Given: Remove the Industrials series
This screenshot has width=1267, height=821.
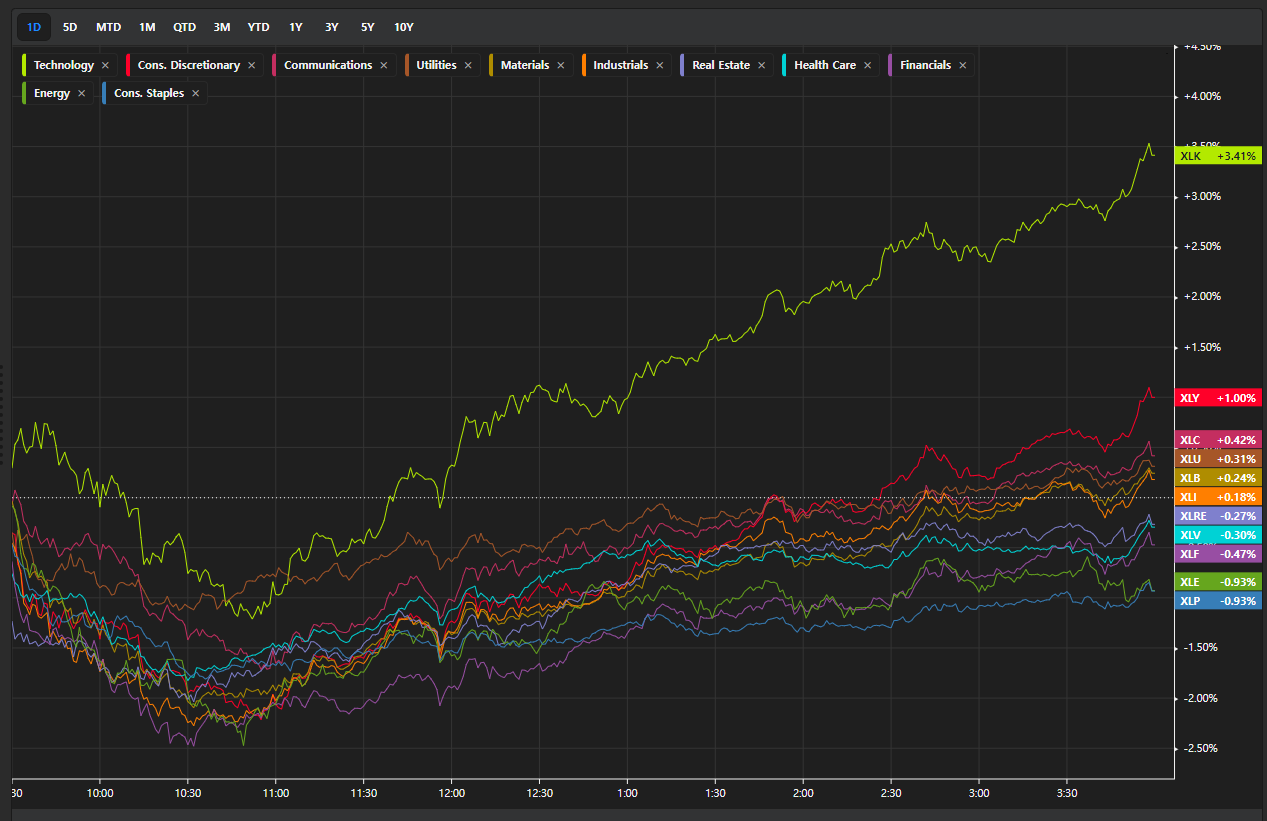Looking at the screenshot, I should (x=659, y=65).
